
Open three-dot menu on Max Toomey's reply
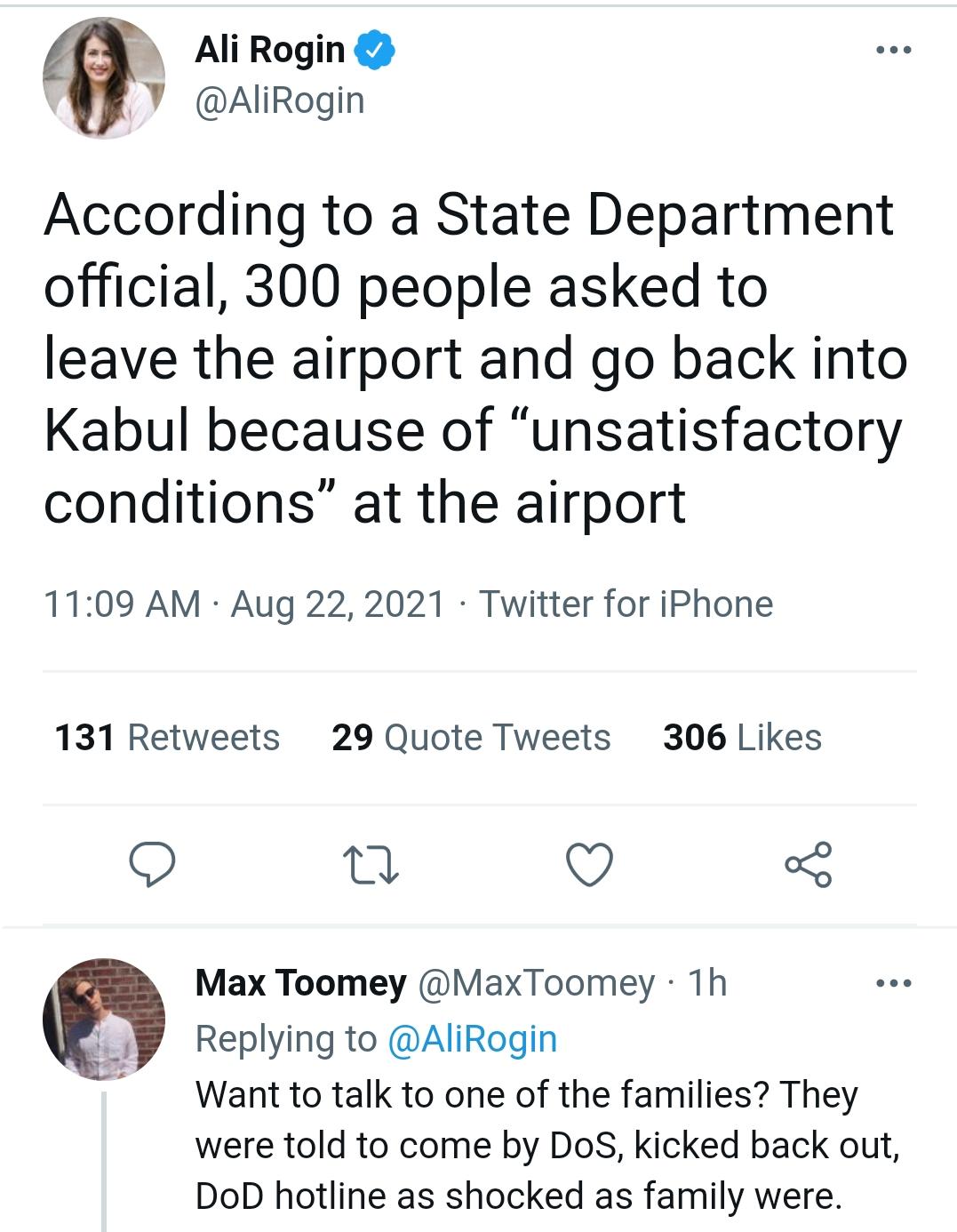(x=893, y=983)
